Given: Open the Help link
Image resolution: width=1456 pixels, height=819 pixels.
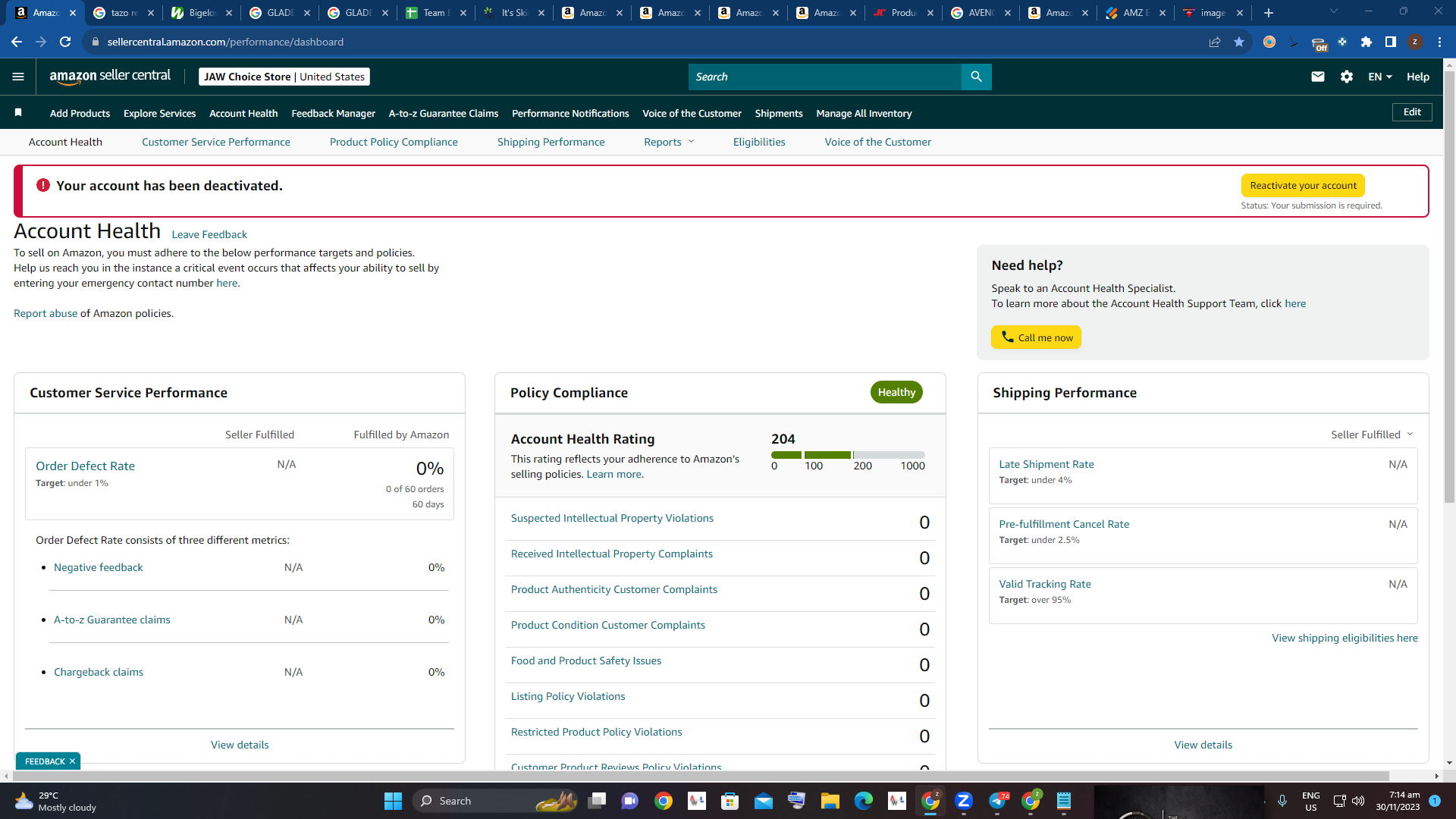Looking at the screenshot, I should pyautogui.click(x=1418, y=77).
